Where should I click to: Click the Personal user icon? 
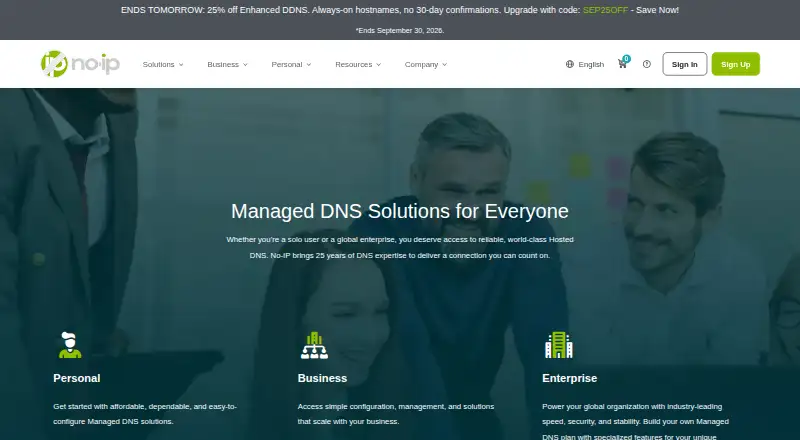coord(69,345)
